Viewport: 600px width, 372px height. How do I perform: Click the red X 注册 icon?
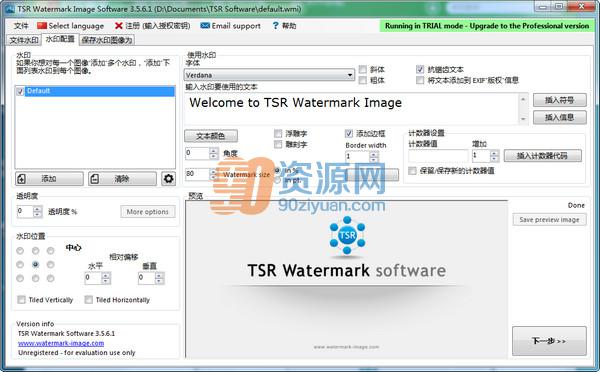click(x=119, y=26)
